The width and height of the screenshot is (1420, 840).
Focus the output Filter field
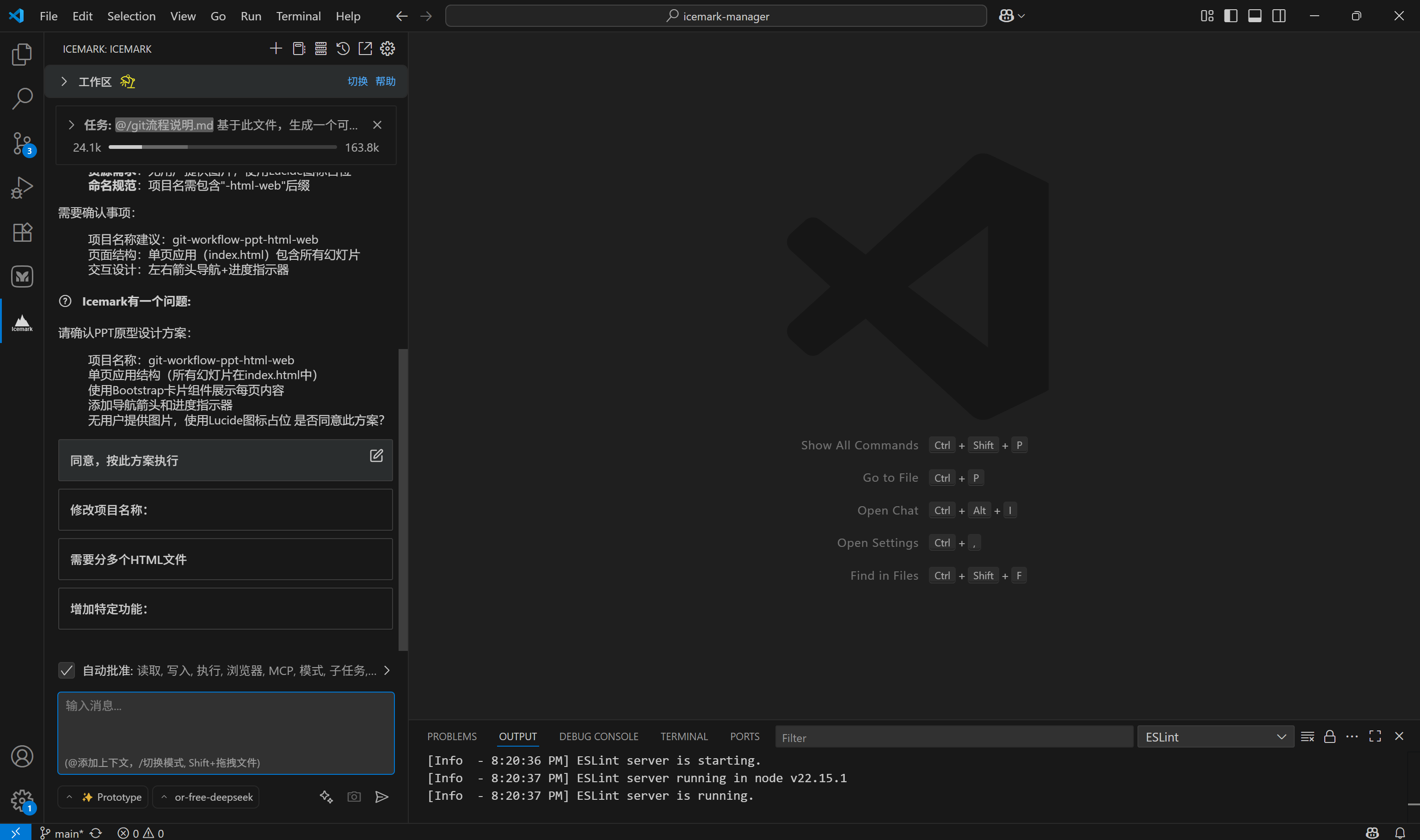[953, 737]
